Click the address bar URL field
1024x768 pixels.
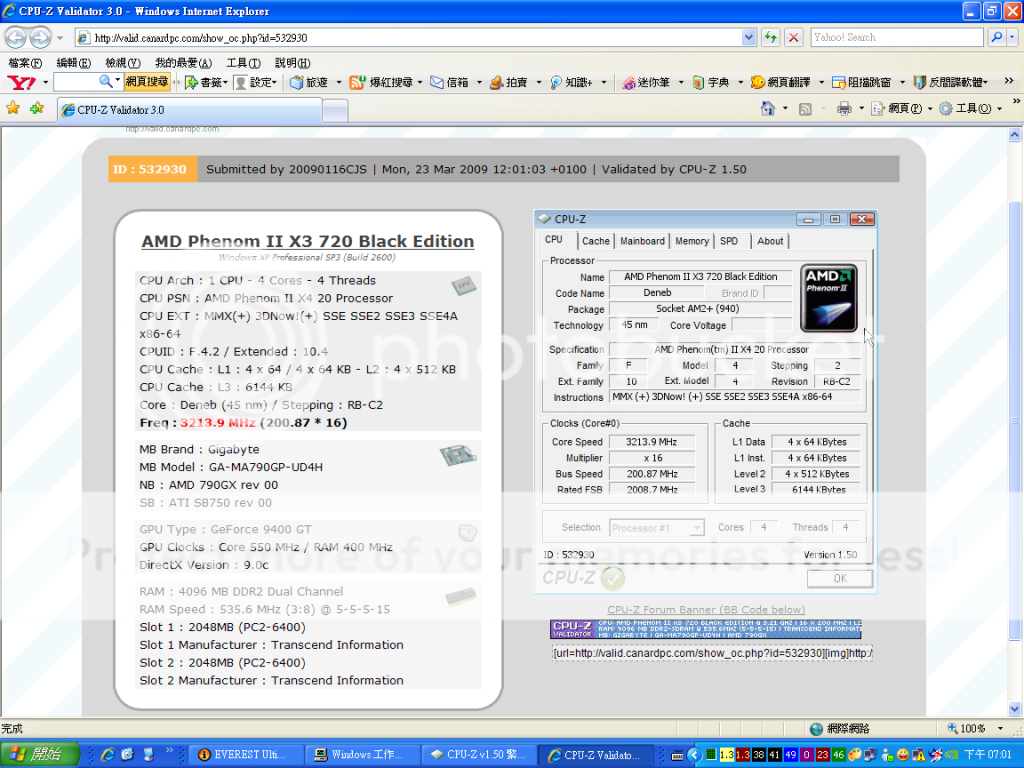click(415, 37)
